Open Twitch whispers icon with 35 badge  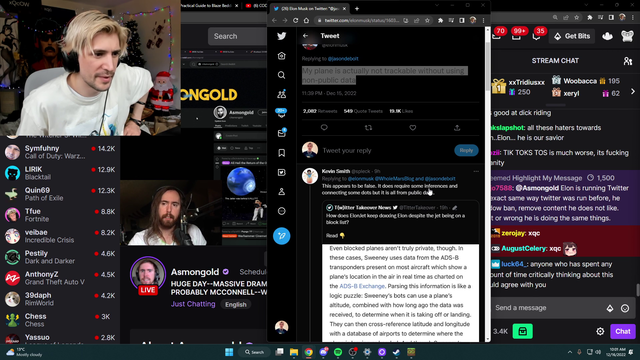538,35
